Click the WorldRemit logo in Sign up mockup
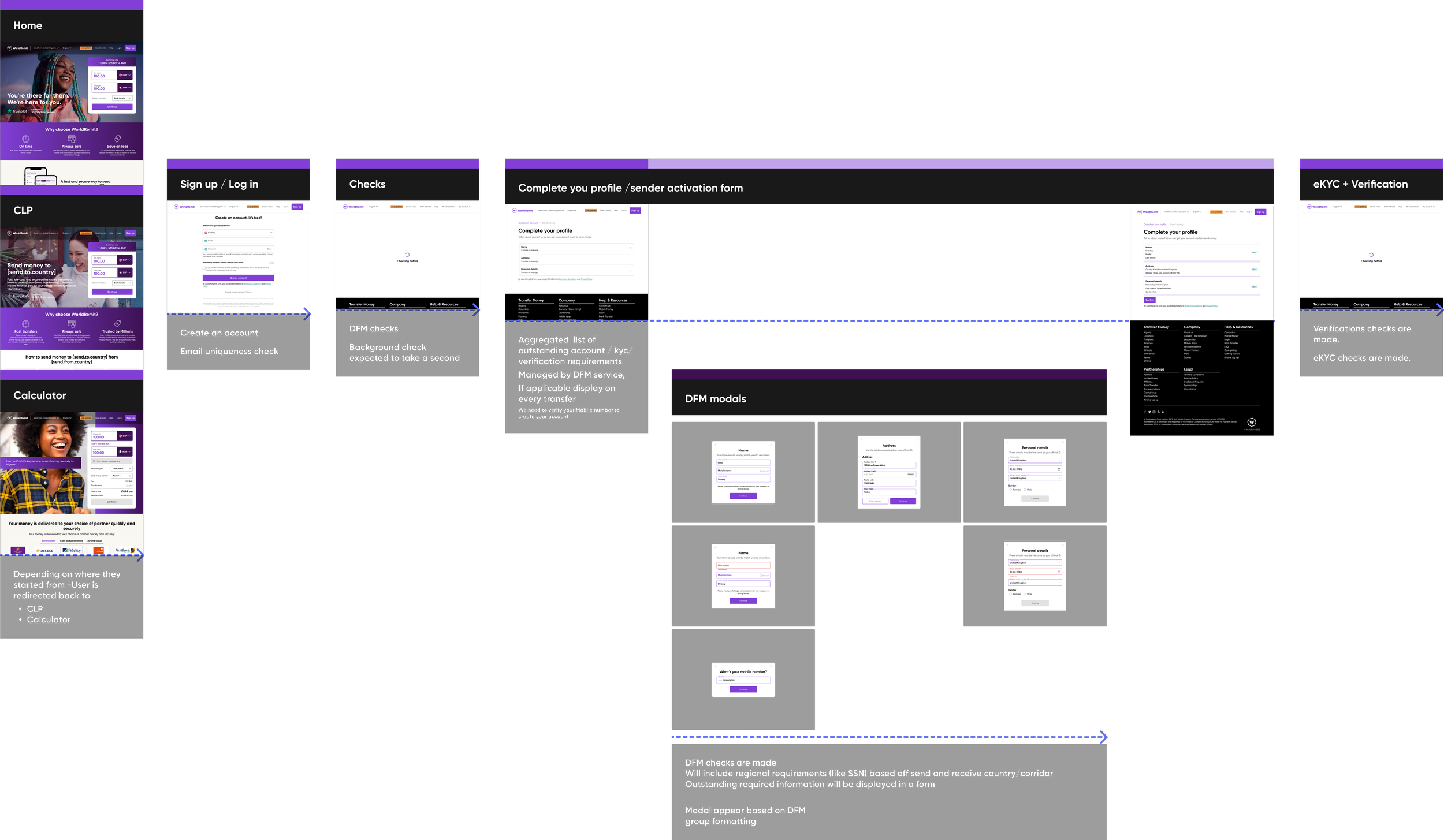1444x840 pixels. pyautogui.click(x=184, y=207)
